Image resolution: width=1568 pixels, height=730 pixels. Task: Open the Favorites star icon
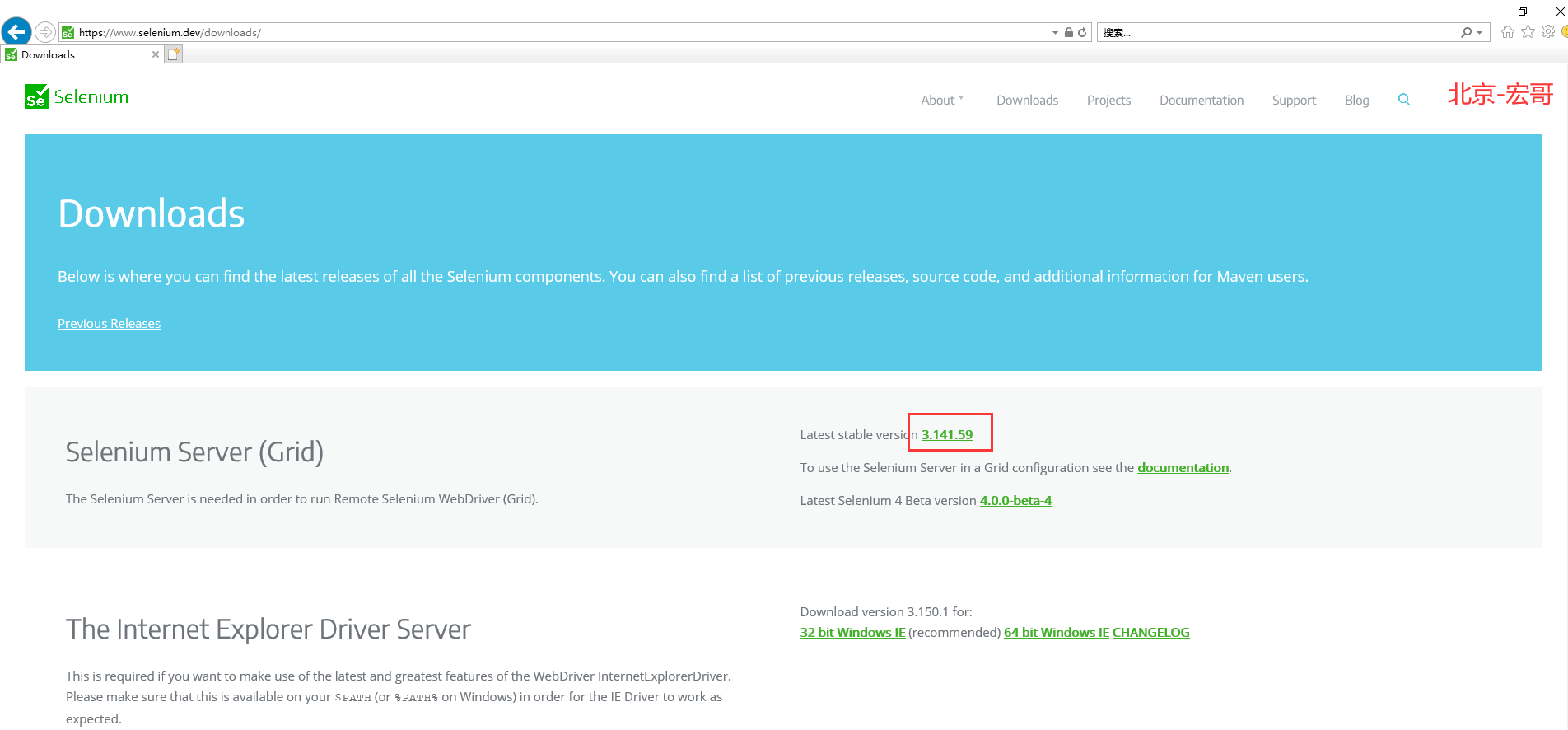pyautogui.click(x=1528, y=31)
